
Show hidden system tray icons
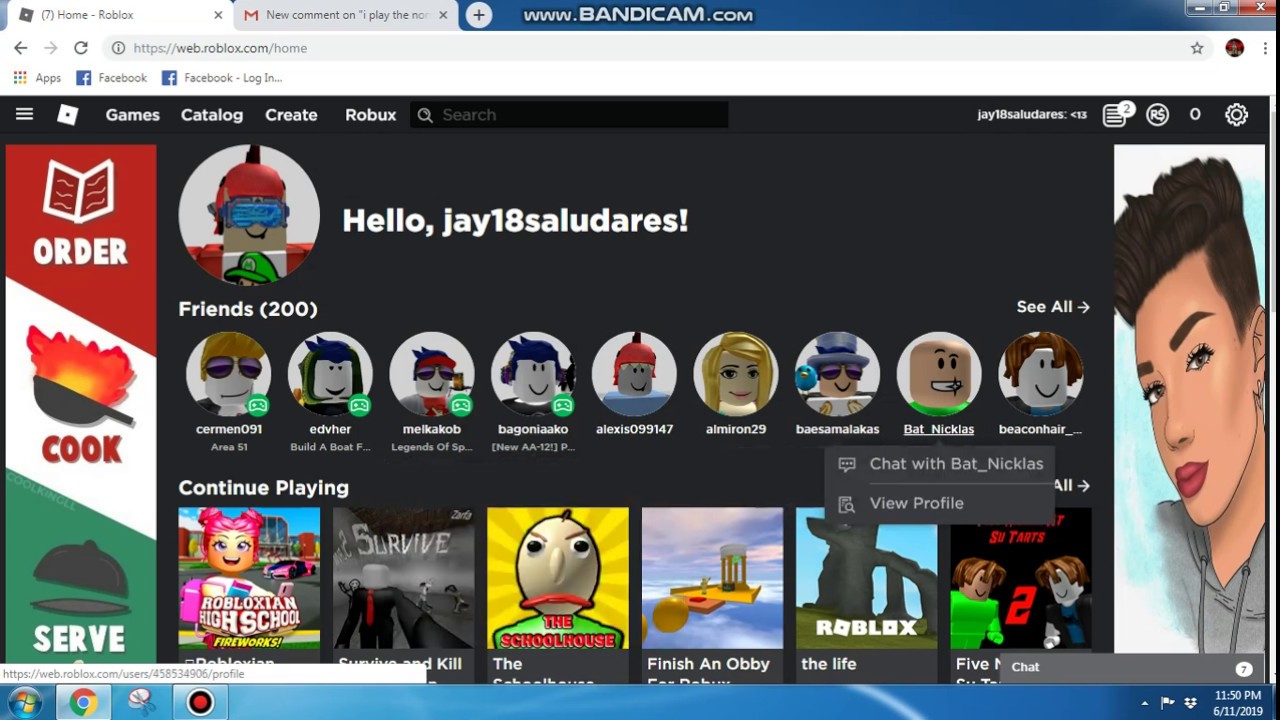coord(1145,703)
